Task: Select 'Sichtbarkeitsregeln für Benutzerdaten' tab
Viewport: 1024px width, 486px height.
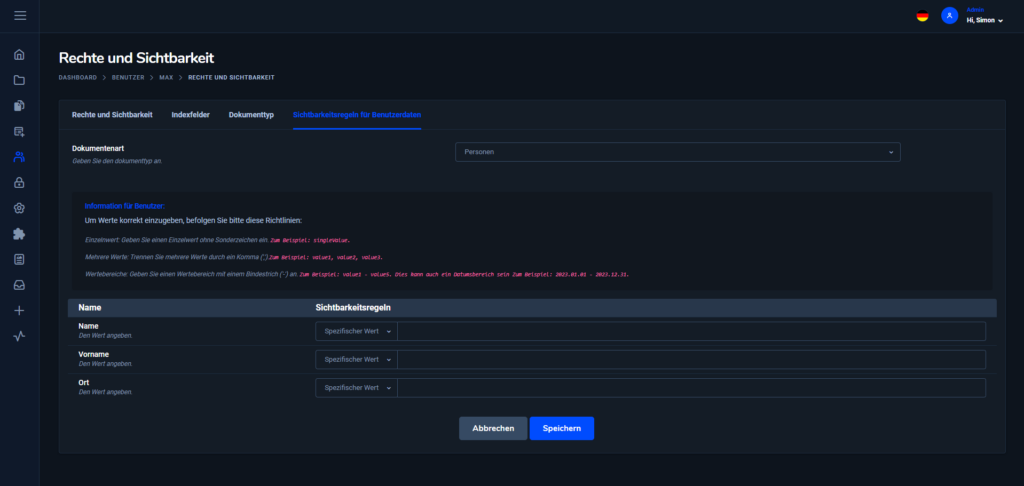Action: (357, 115)
